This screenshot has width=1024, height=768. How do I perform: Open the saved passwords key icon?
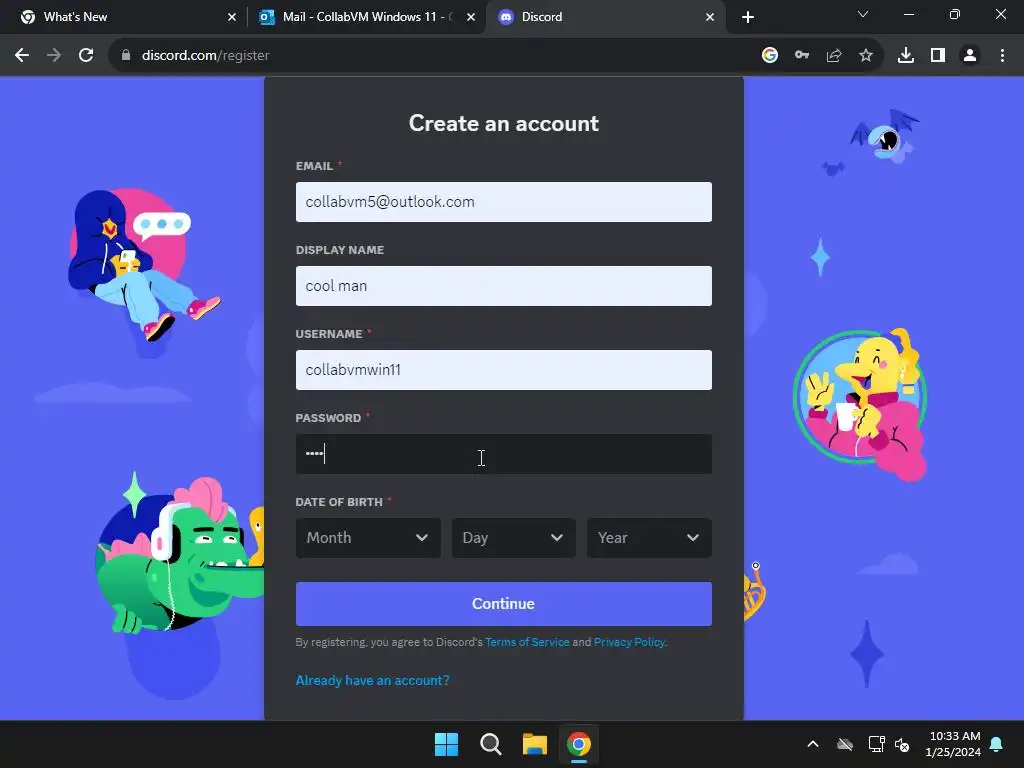[x=802, y=56]
